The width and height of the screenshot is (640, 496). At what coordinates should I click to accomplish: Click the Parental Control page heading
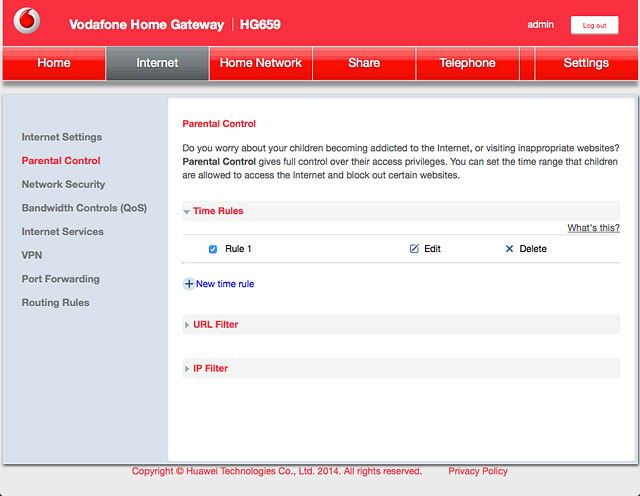pyautogui.click(x=219, y=124)
